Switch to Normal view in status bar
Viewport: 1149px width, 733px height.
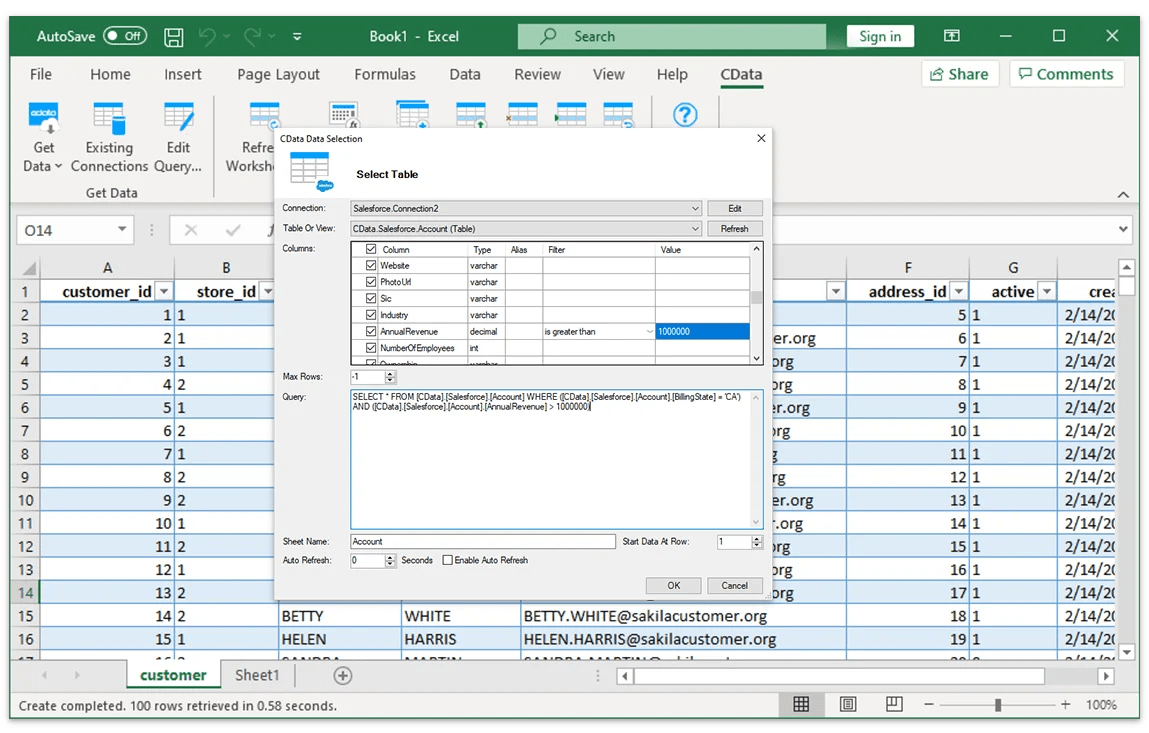802,704
